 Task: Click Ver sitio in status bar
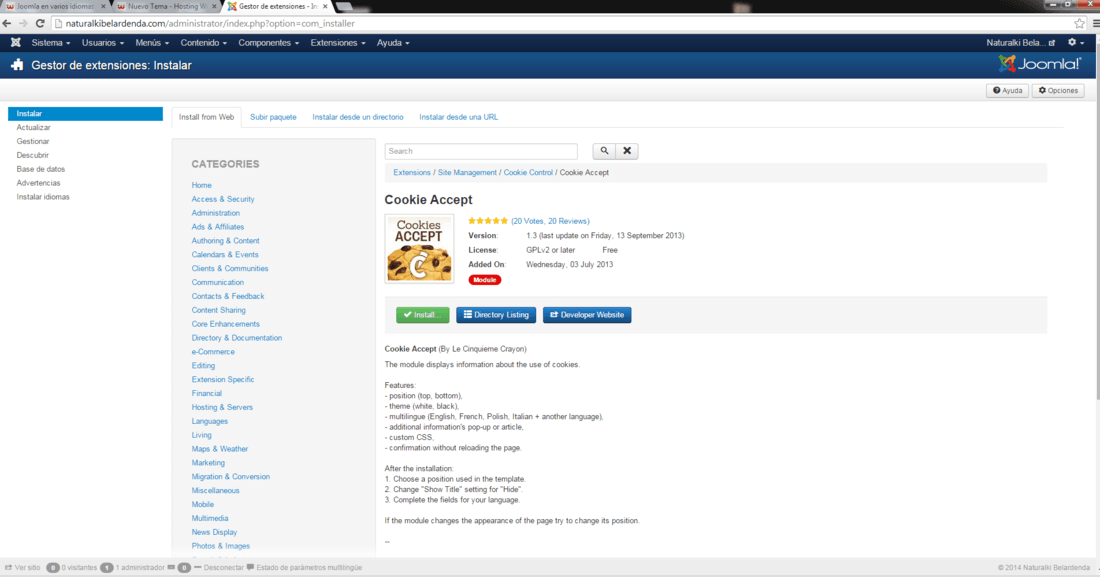click(x=22, y=568)
